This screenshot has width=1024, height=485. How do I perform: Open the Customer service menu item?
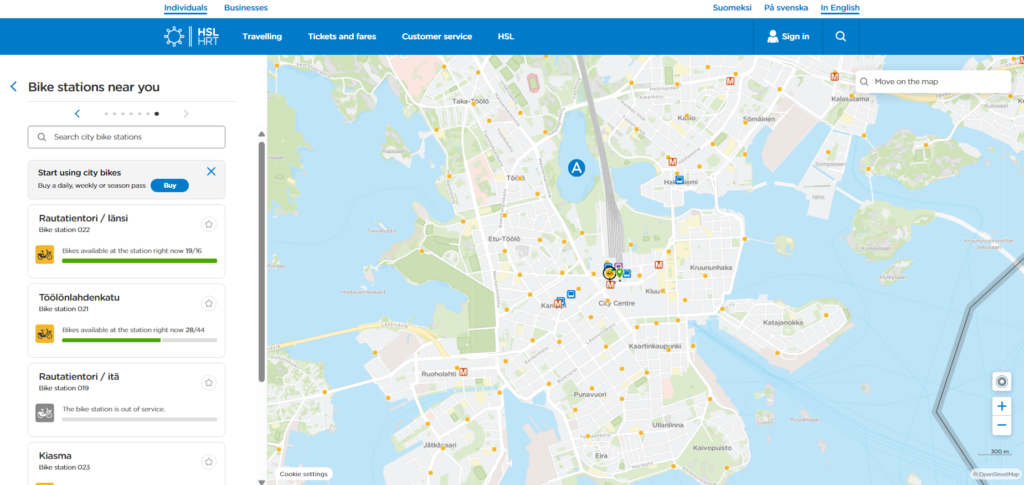pos(436,37)
